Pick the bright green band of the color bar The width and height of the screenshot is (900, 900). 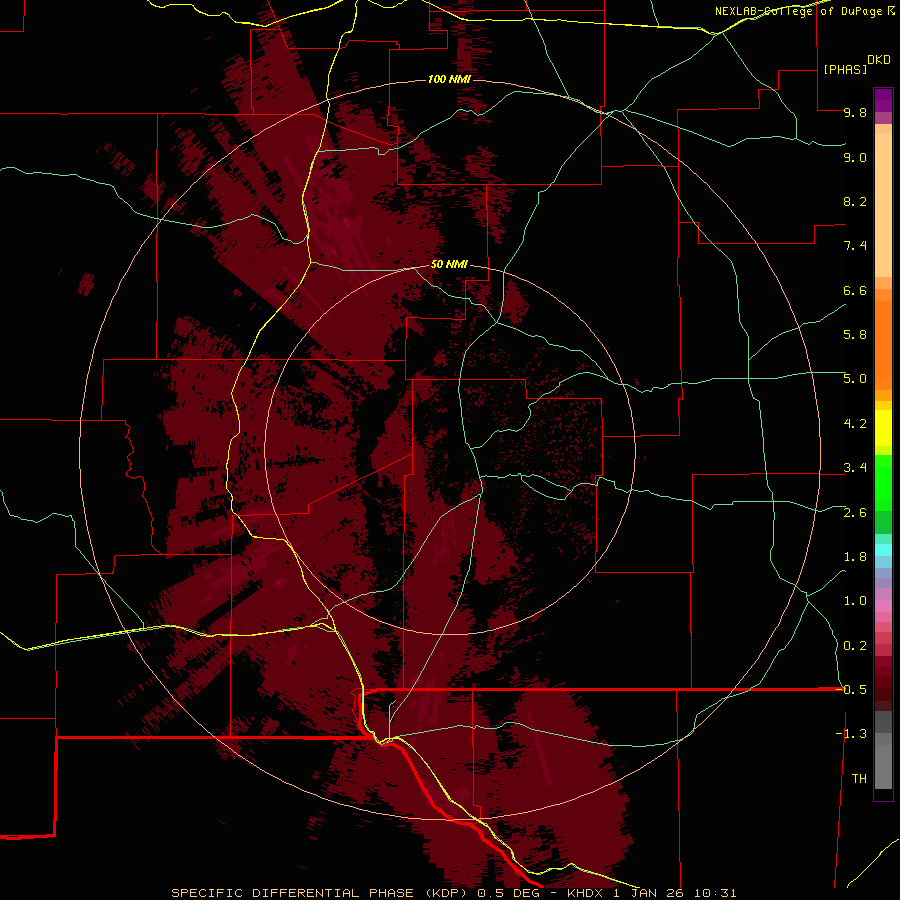[x=883, y=482]
